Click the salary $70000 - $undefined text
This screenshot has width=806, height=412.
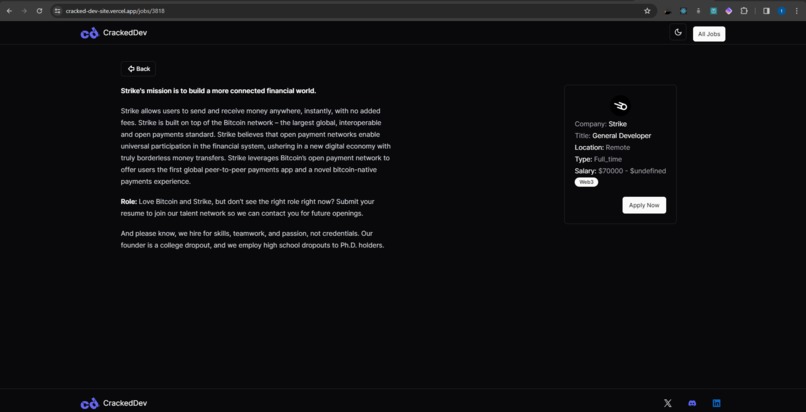pos(632,171)
